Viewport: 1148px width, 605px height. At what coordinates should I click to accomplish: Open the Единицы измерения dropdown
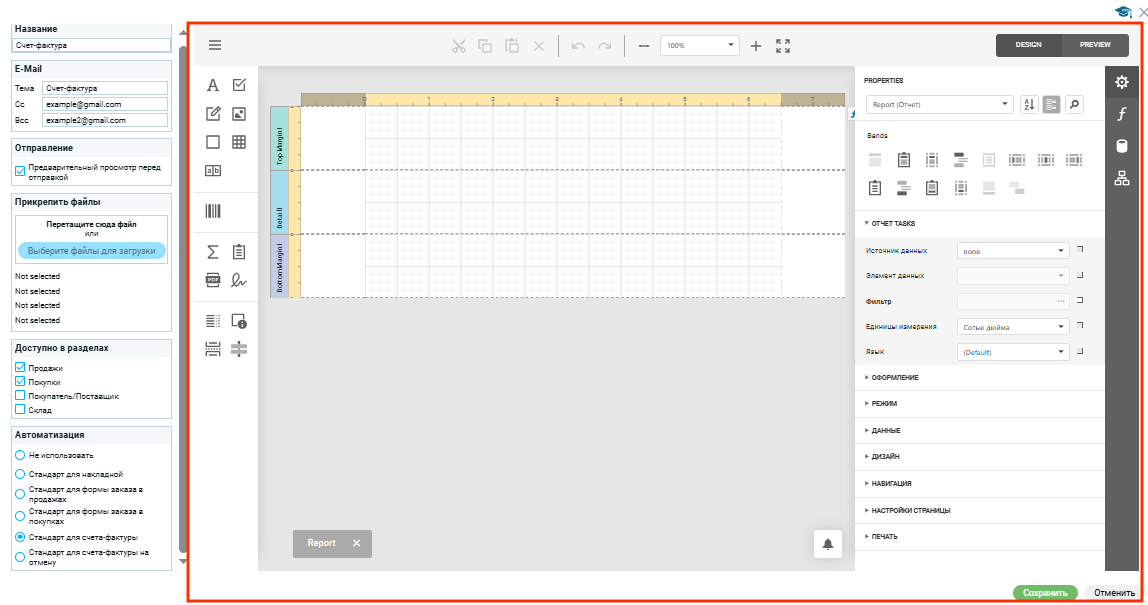tap(1013, 326)
